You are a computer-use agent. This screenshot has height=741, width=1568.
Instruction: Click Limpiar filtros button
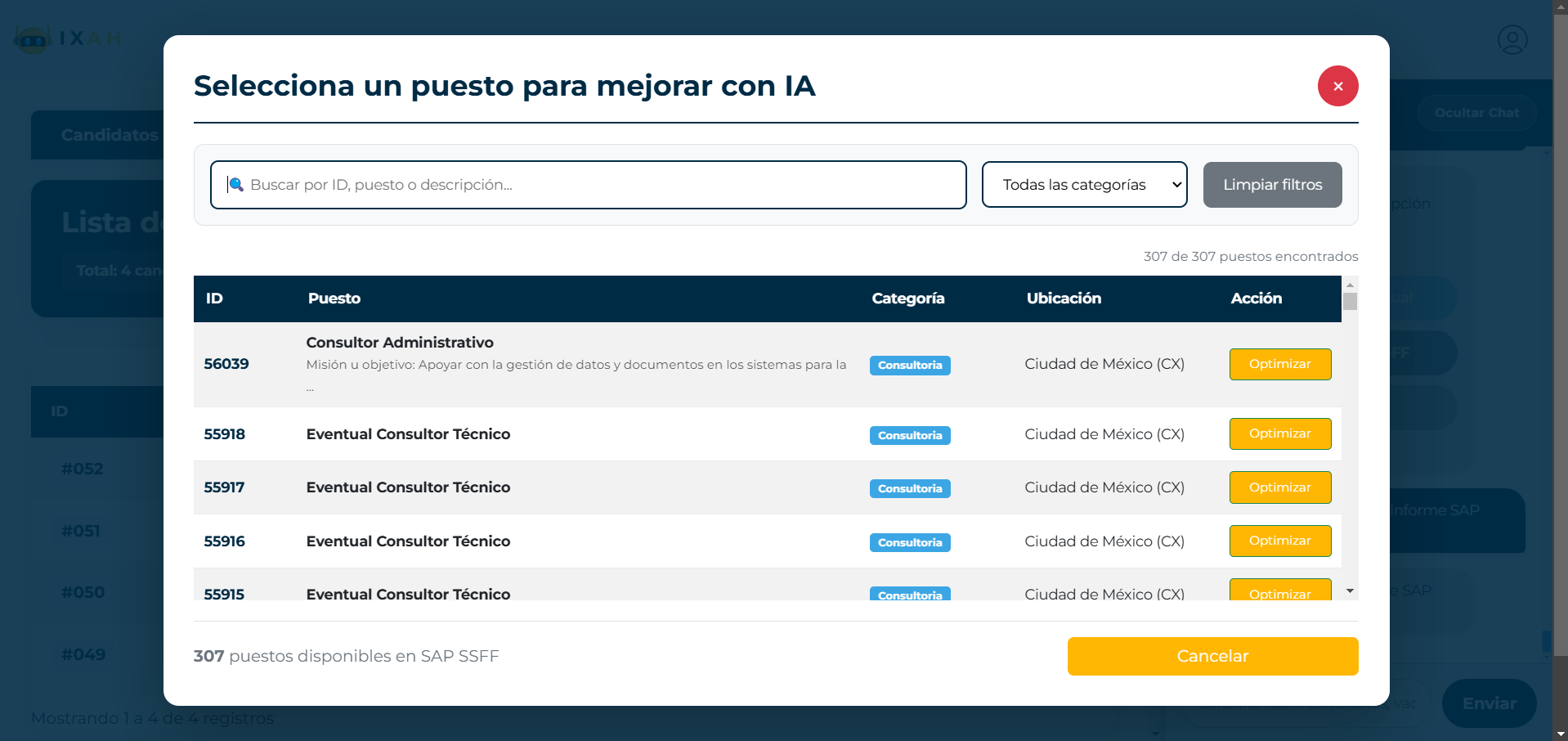(1272, 185)
